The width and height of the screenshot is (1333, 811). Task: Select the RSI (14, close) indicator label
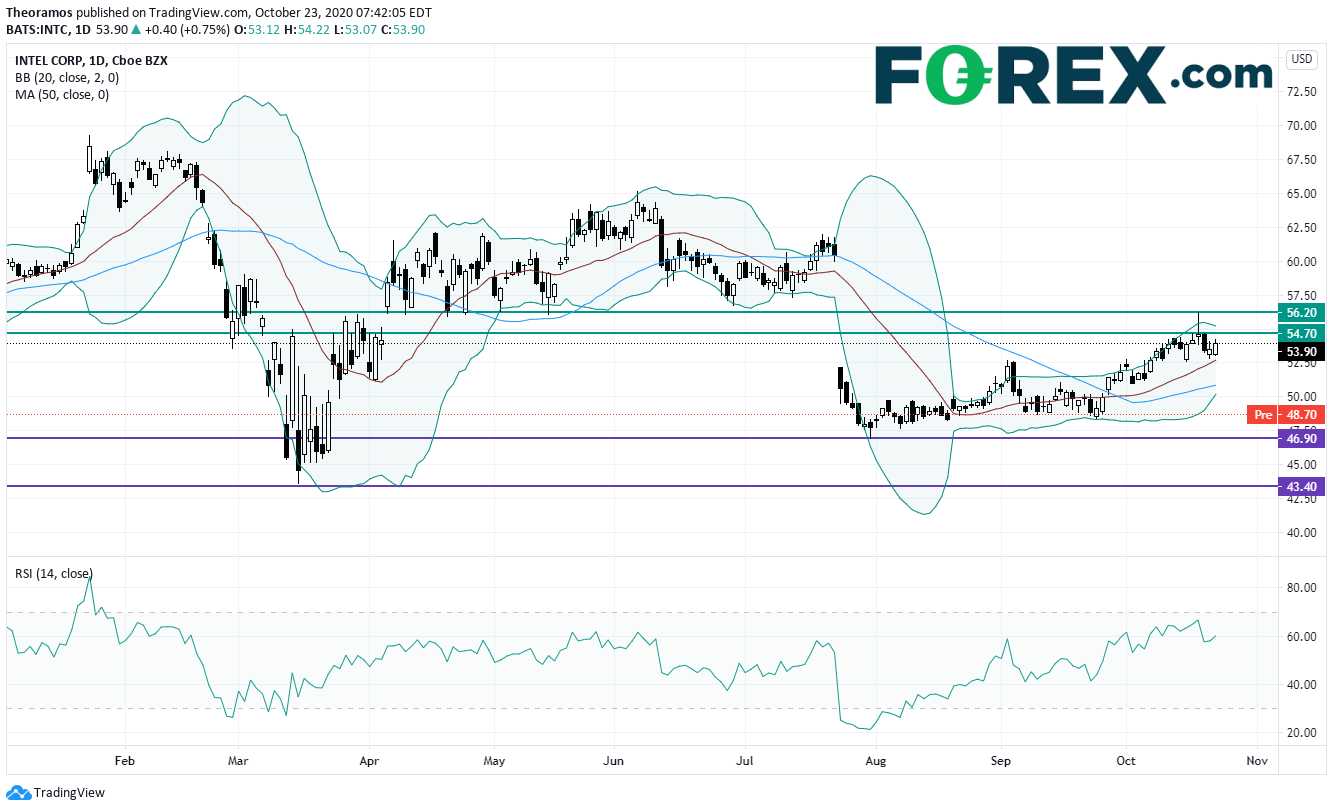click(x=56, y=573)
